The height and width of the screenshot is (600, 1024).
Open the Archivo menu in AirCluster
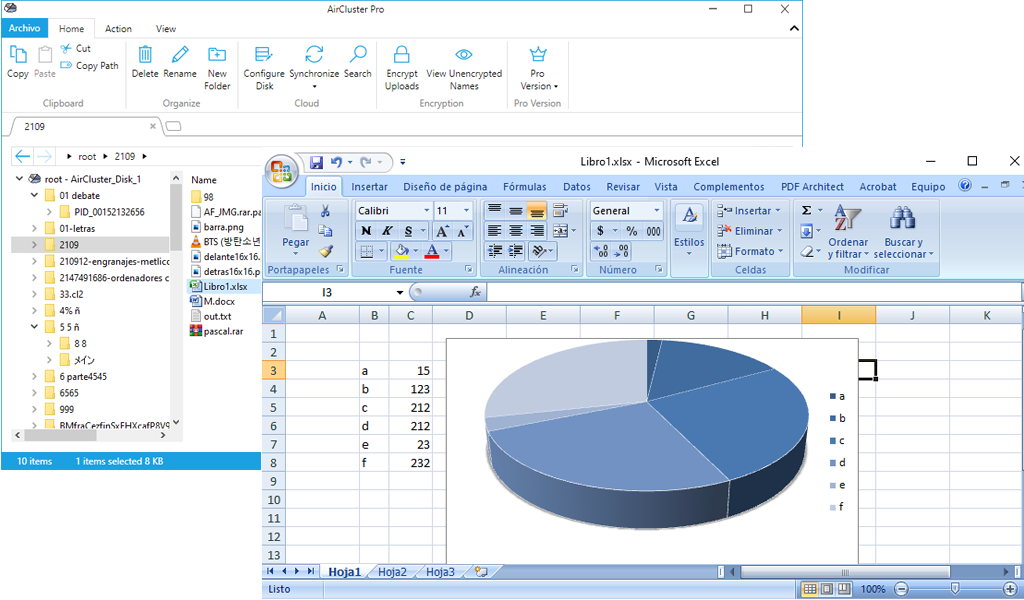(x=24, y=28)
